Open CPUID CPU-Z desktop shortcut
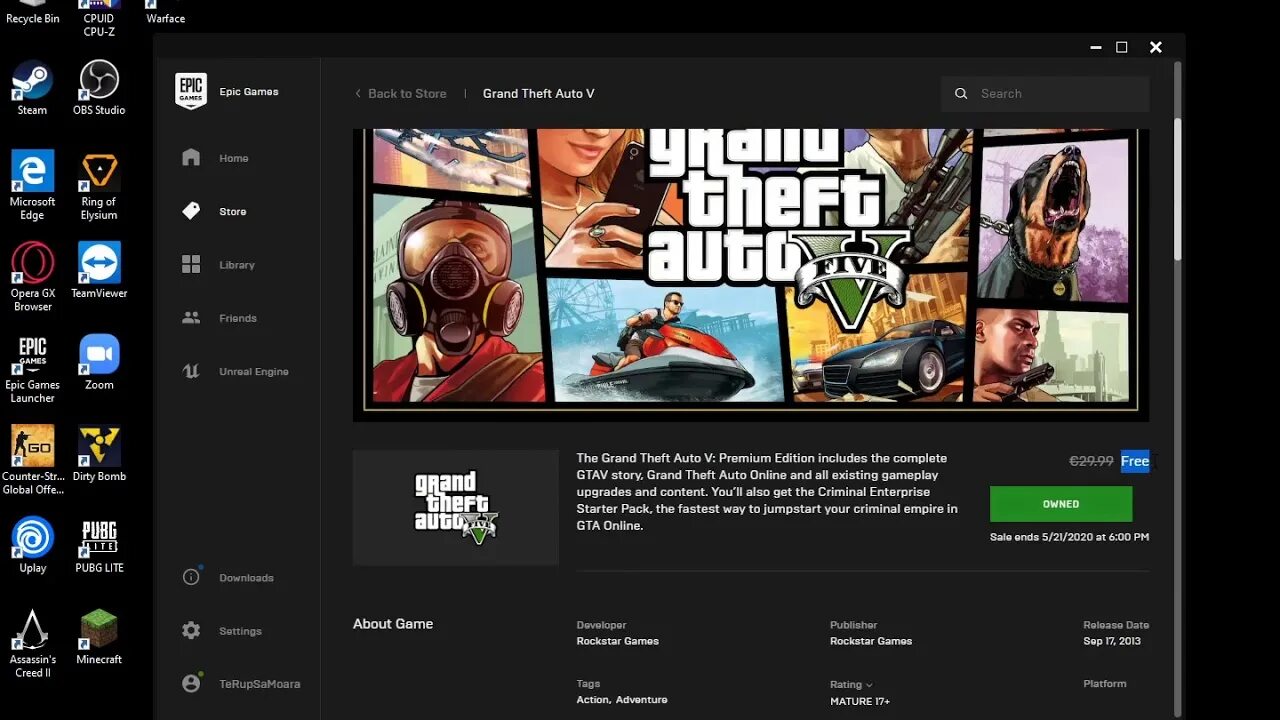1280x720 pixels. (99, 18)
